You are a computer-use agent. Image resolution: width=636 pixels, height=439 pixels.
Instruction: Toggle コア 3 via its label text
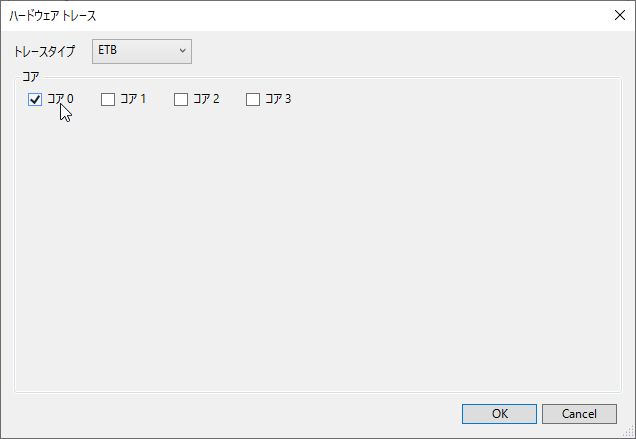pos(278,99)
